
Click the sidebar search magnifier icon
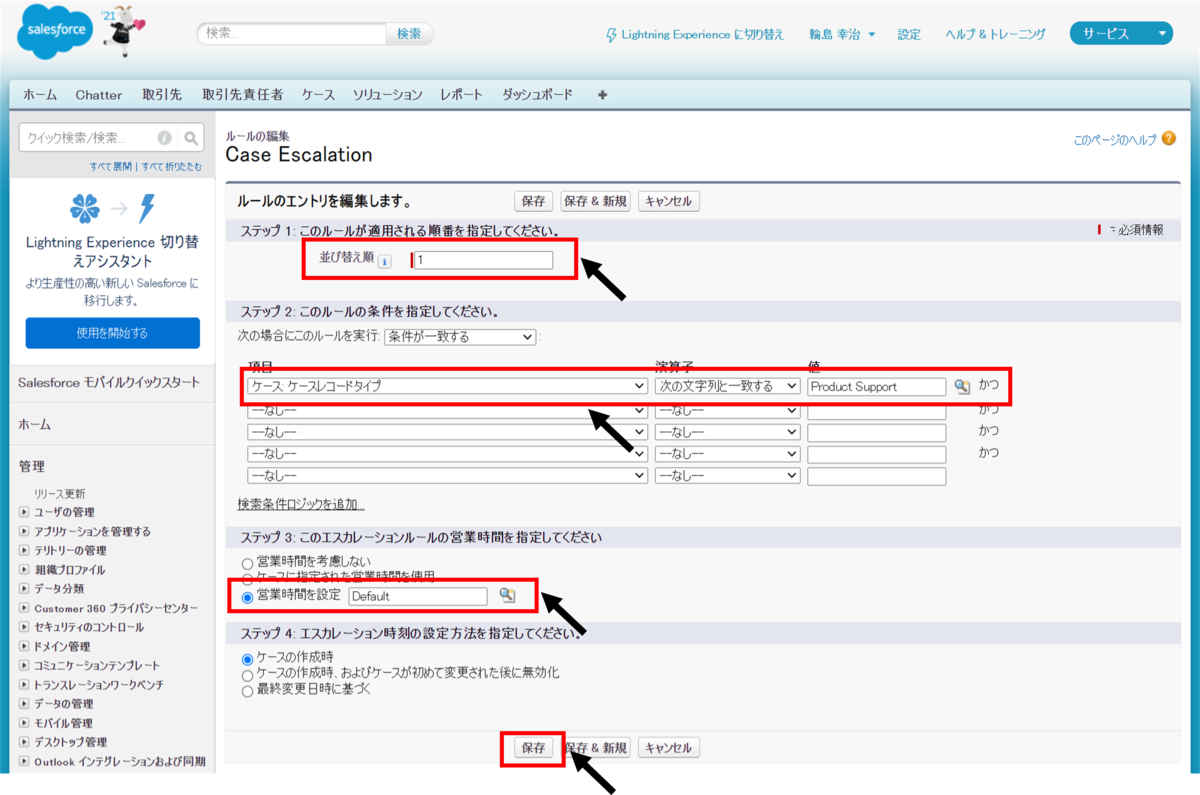[x=192, y=138]
